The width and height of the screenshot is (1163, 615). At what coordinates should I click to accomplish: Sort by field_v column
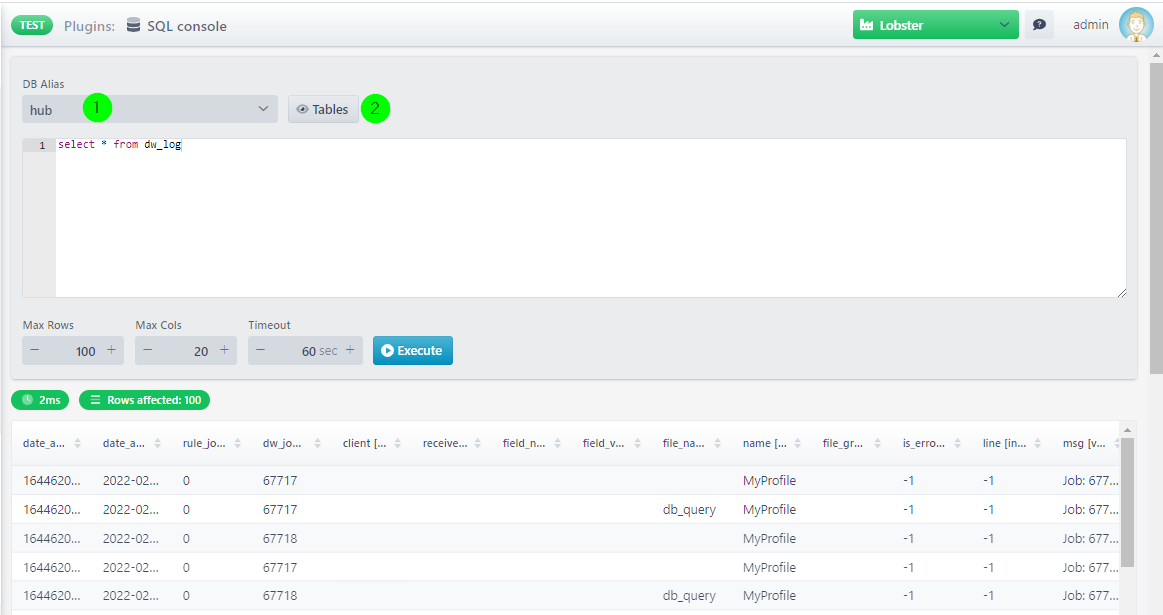tap(613, 443)
